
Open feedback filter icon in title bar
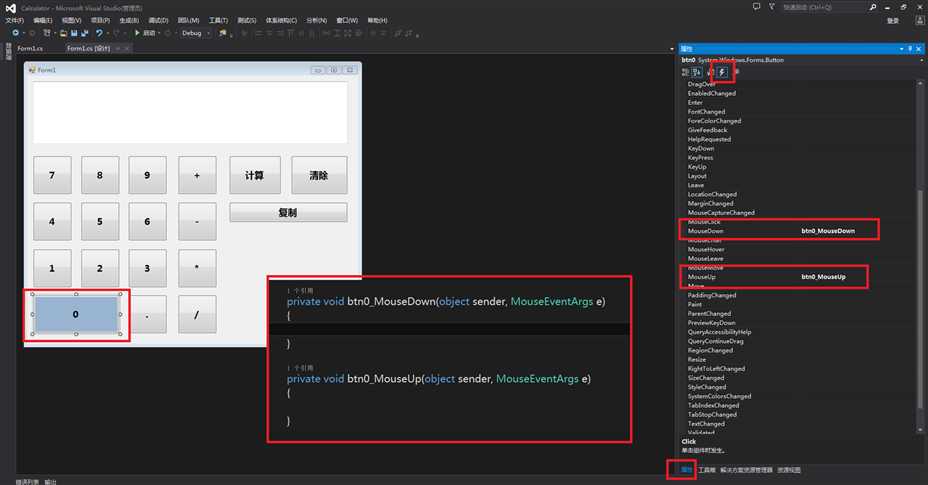(x=772, y=7)
